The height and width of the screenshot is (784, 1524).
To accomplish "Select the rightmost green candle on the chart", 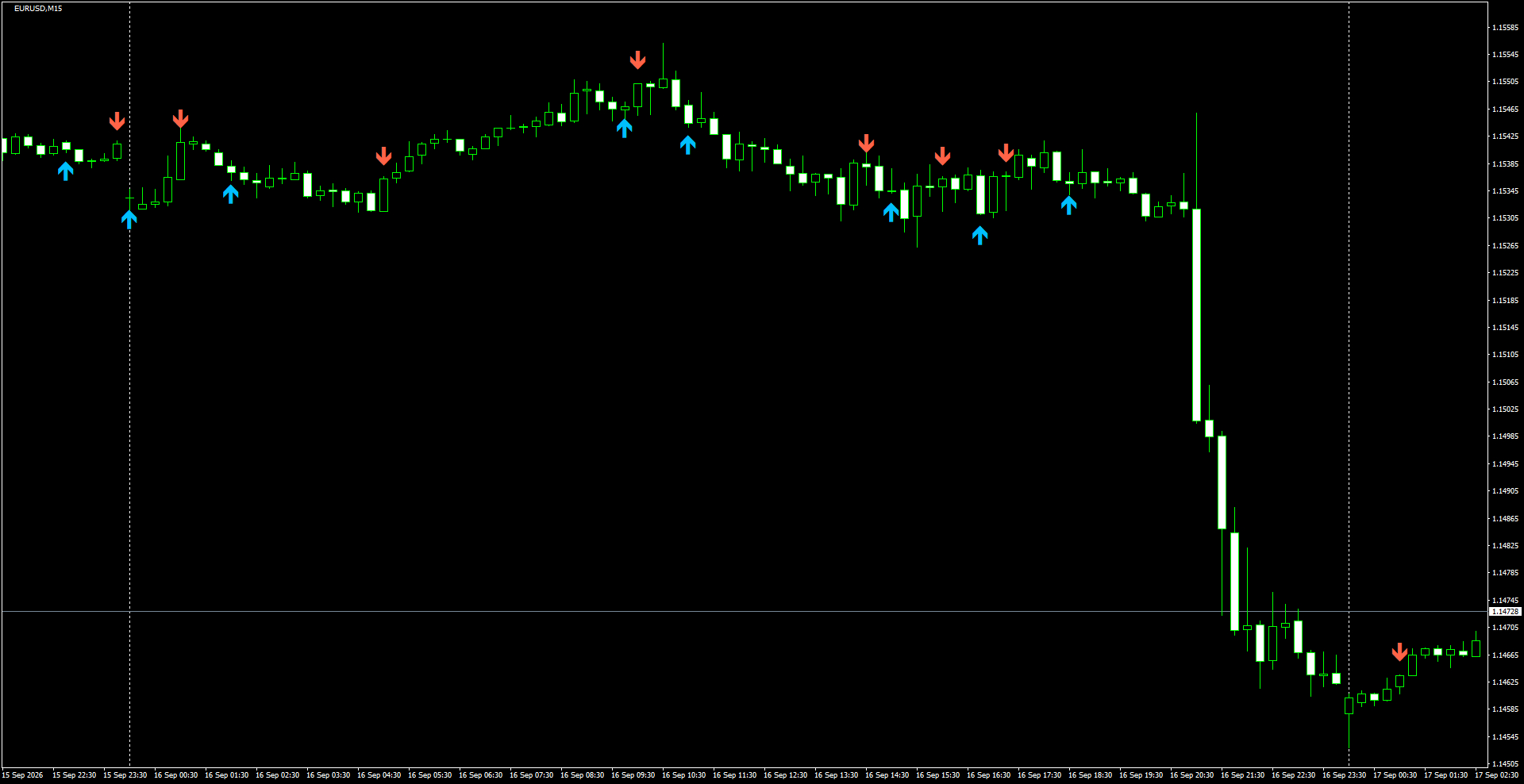I will [1476, 648].
